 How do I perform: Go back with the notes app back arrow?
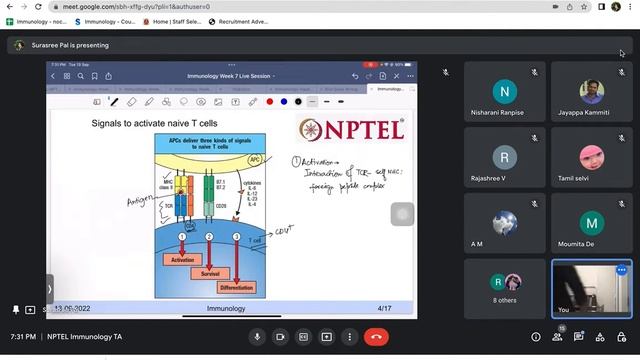53,76
